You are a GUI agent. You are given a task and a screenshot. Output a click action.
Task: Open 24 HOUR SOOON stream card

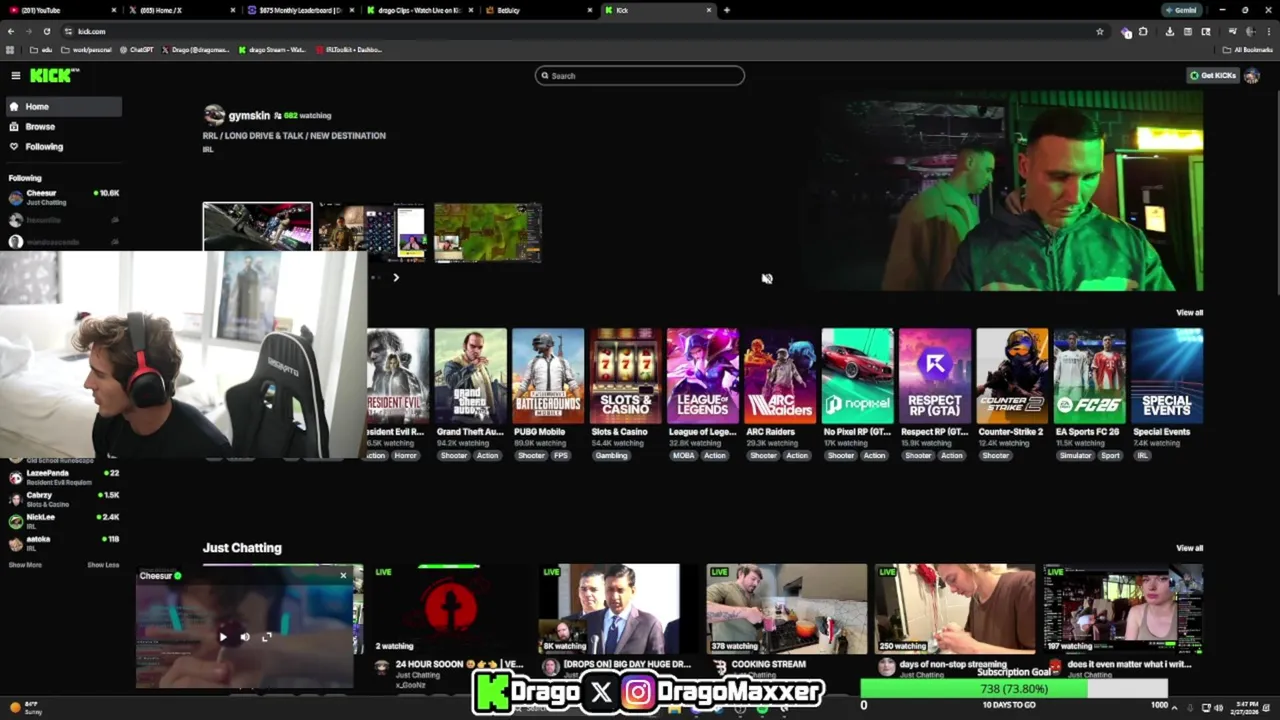pyautogui.click(x=450, y=609)
